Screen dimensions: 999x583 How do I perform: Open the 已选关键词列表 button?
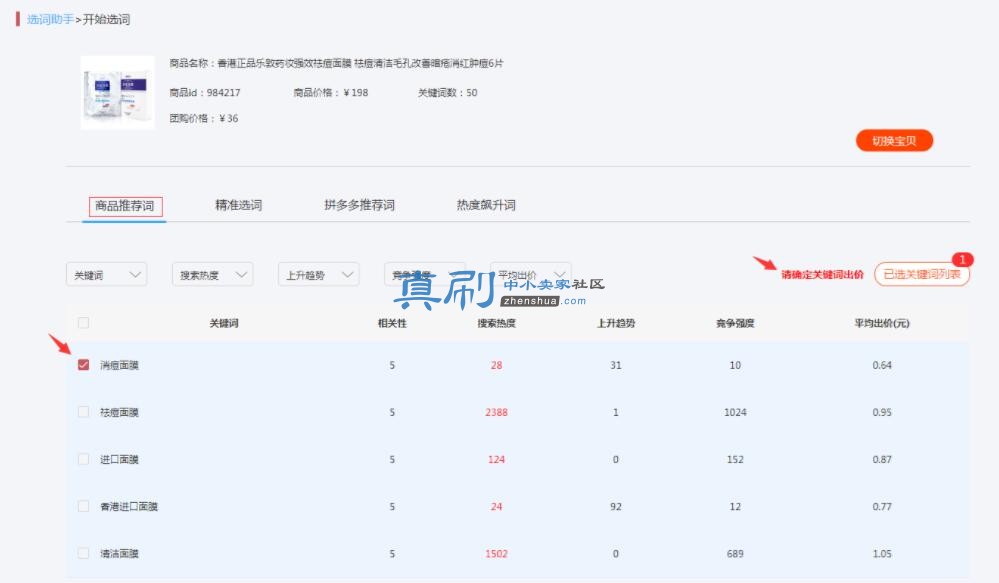pyautogui.click(x=921, y=275)
